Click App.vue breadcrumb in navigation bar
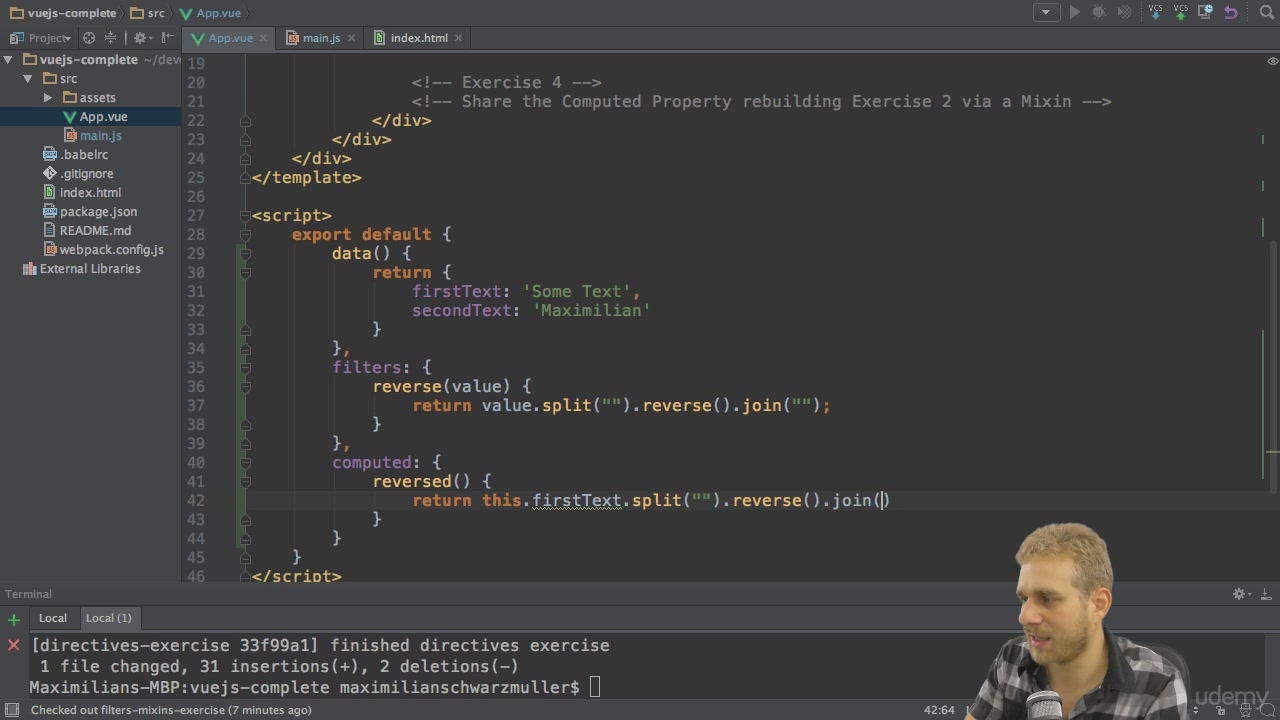This screenshot has width=1280, height=720. 212,13
